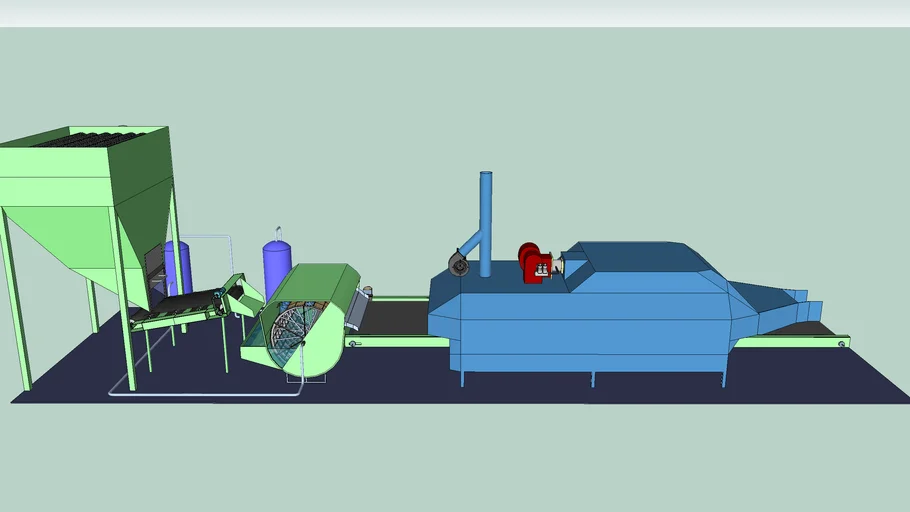Click the black belt between drum and dryer
Screen dimensions: 910x512
pyautogui.click(x=395, y=318)
